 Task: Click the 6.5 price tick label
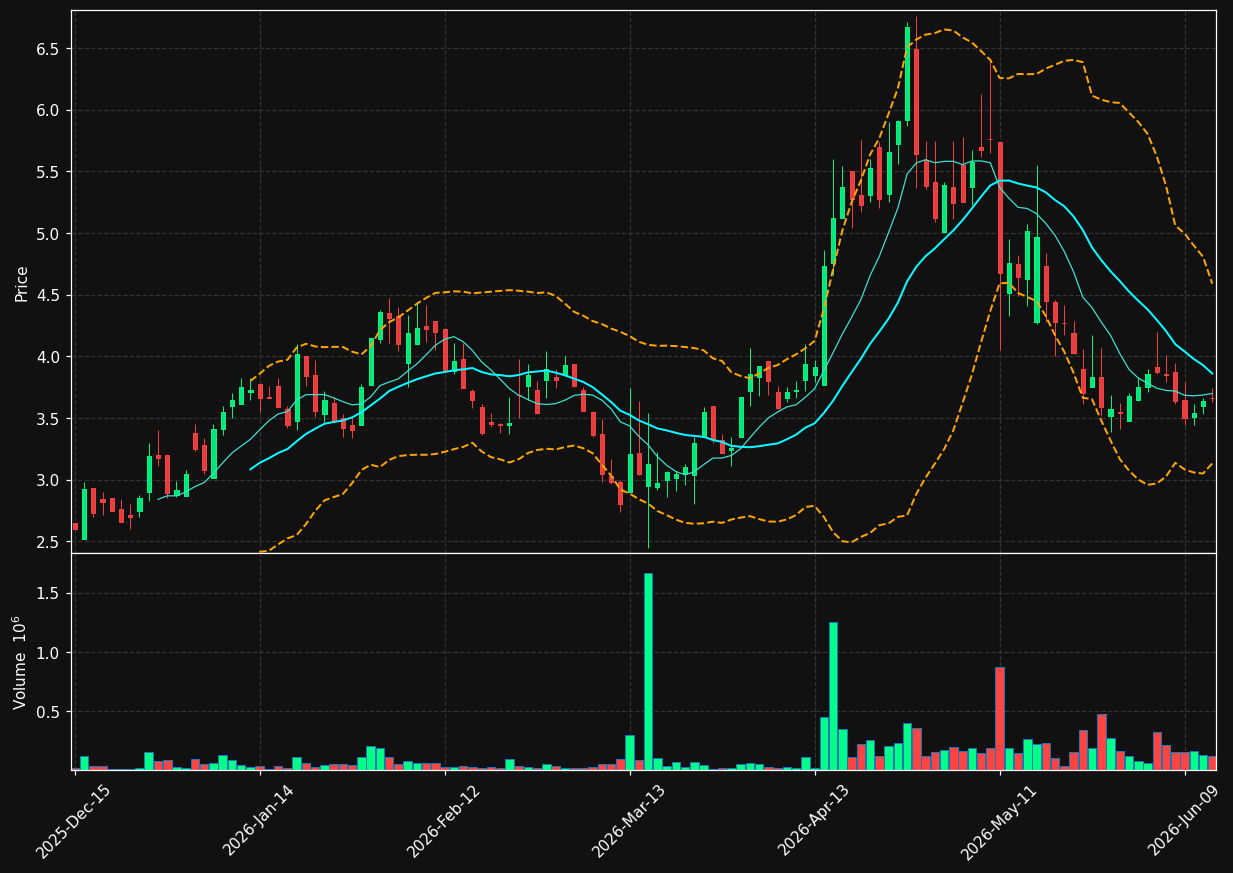[x=50, y=49]
